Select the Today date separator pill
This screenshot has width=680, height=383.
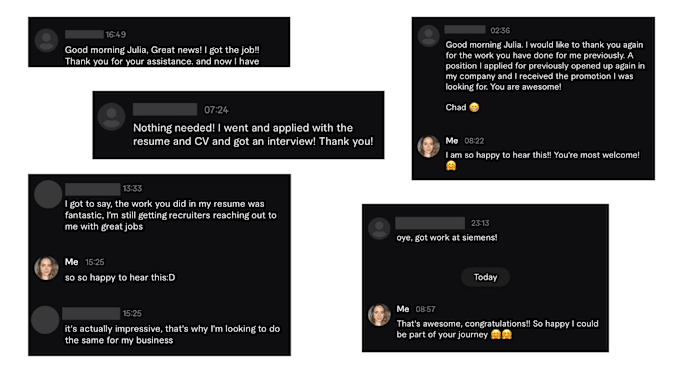click(x=485, y=277)
